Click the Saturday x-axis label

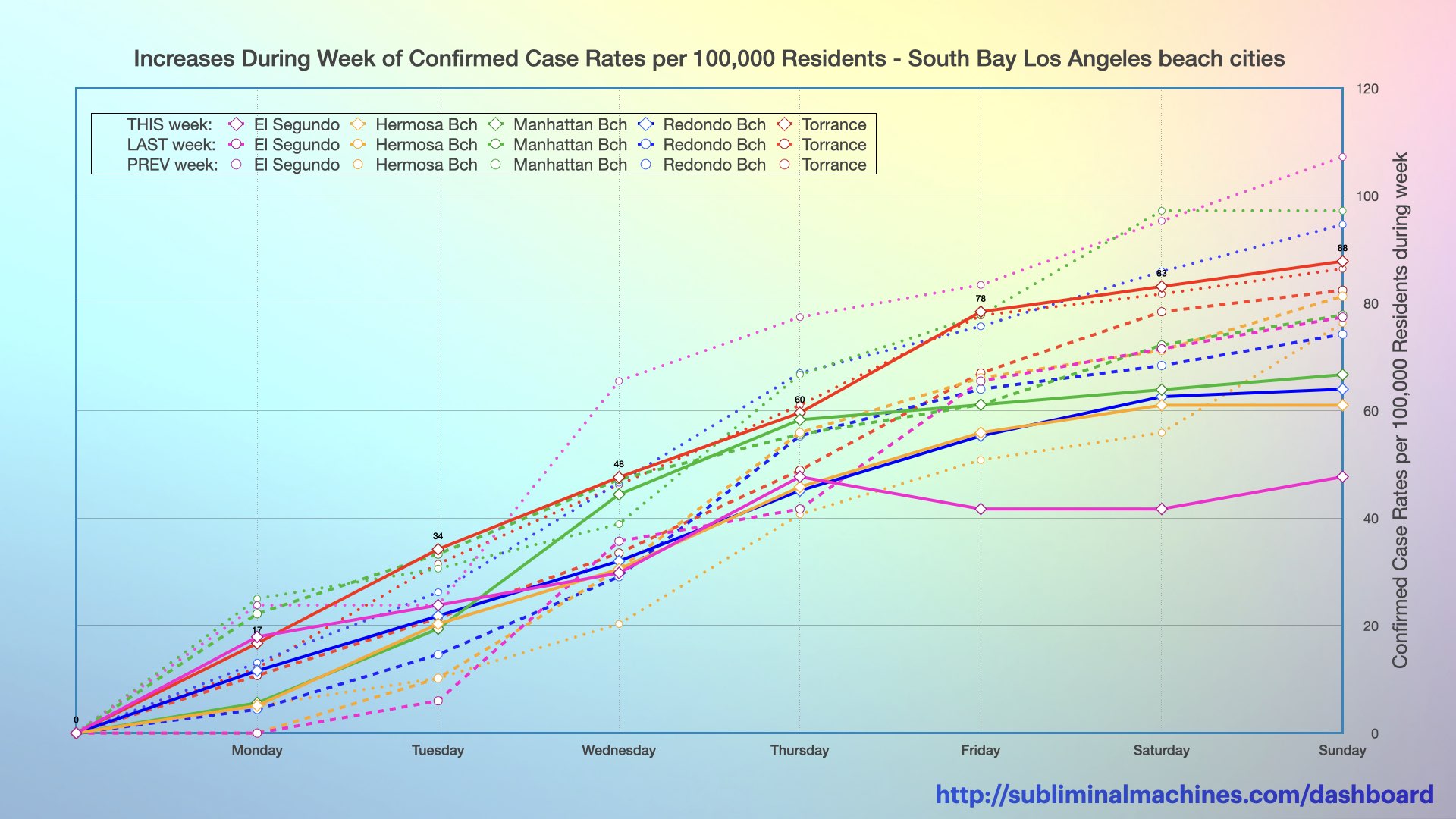coord(1161,750)
